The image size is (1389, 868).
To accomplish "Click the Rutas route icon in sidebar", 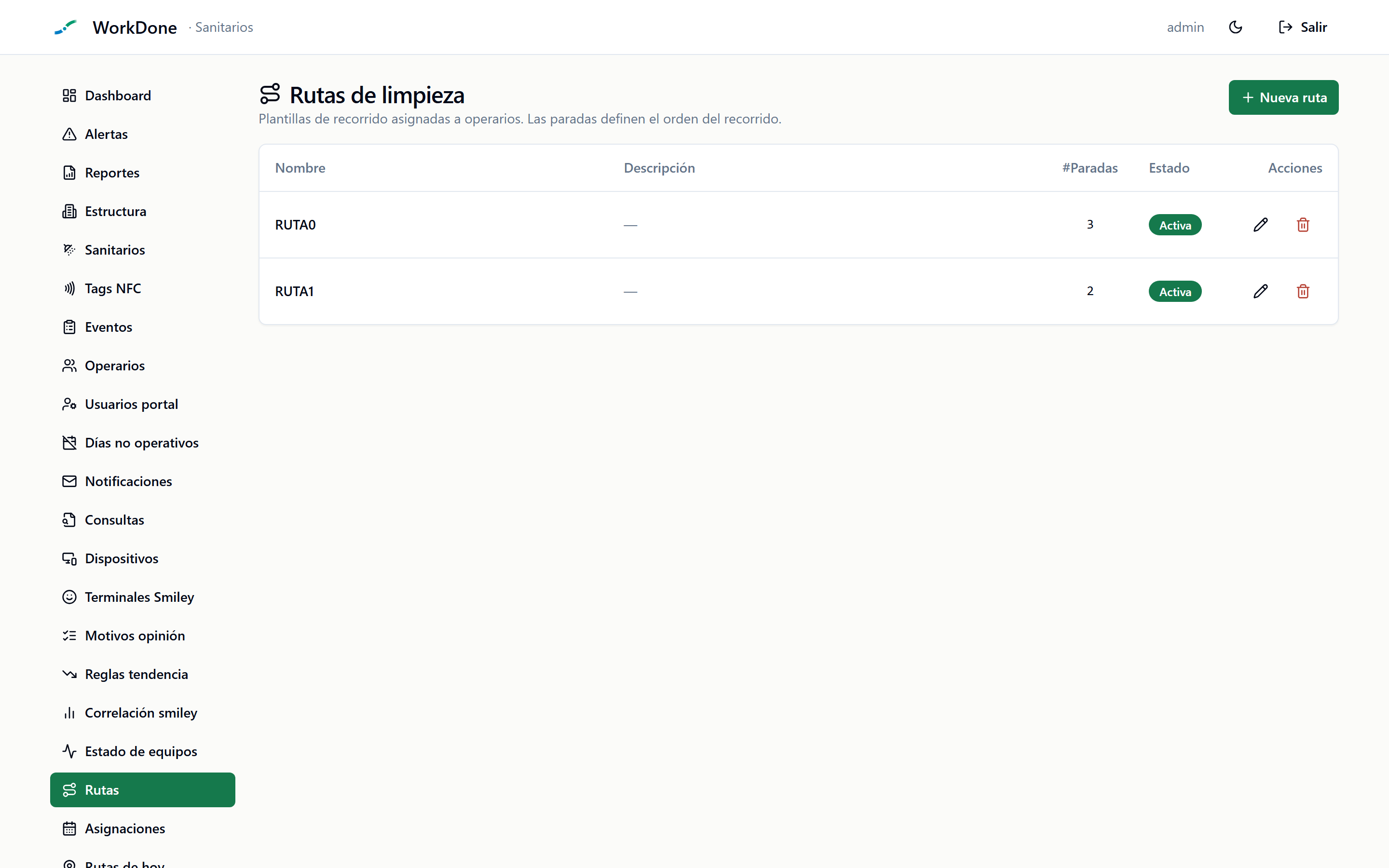I will tap(69, 790).
